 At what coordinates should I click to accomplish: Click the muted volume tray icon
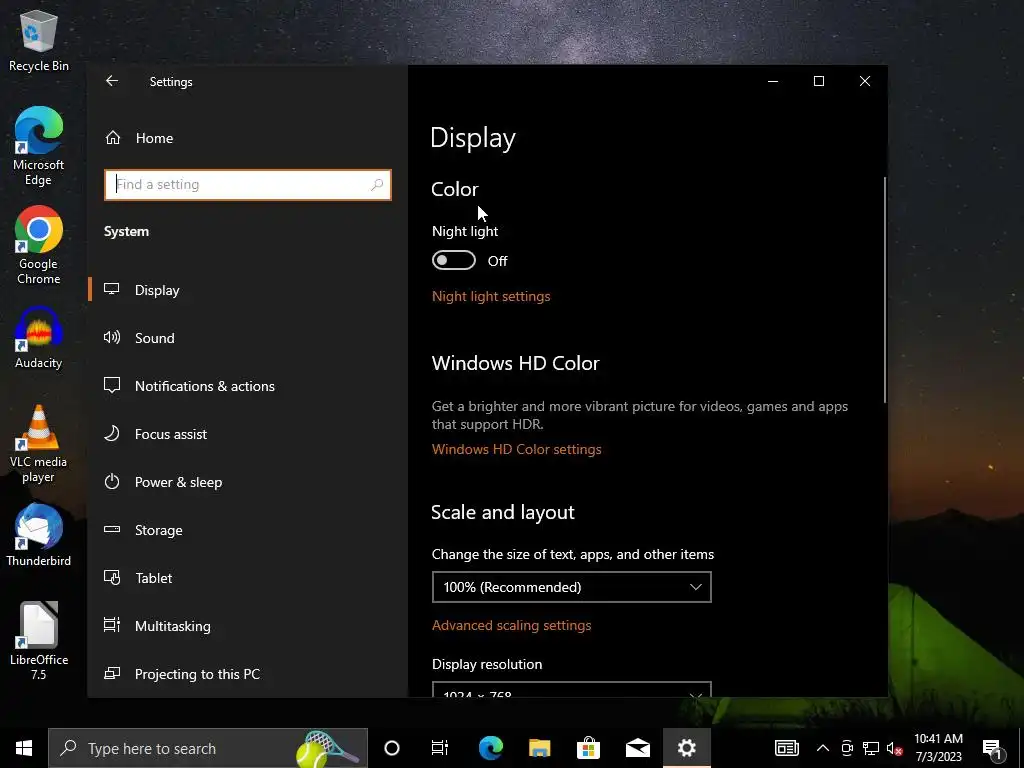894,748
